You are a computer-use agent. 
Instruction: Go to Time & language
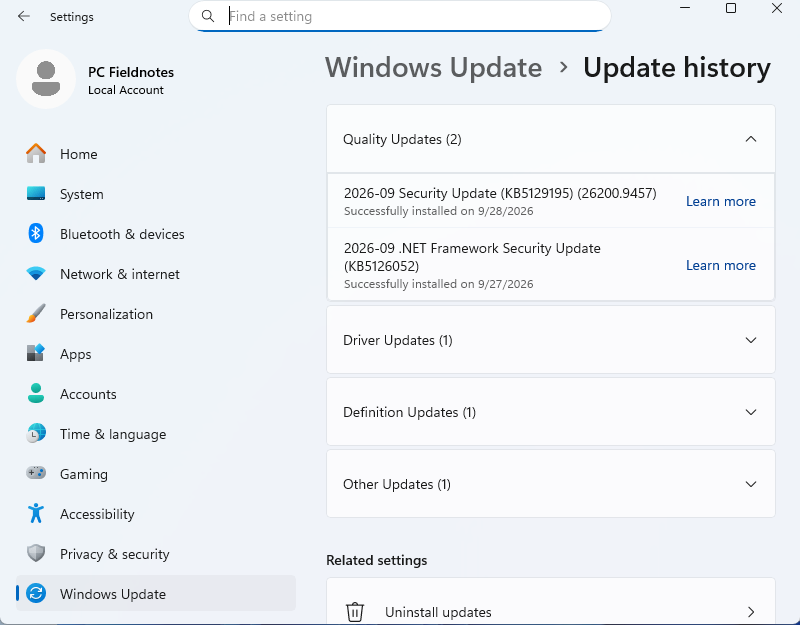click(156, 434)
